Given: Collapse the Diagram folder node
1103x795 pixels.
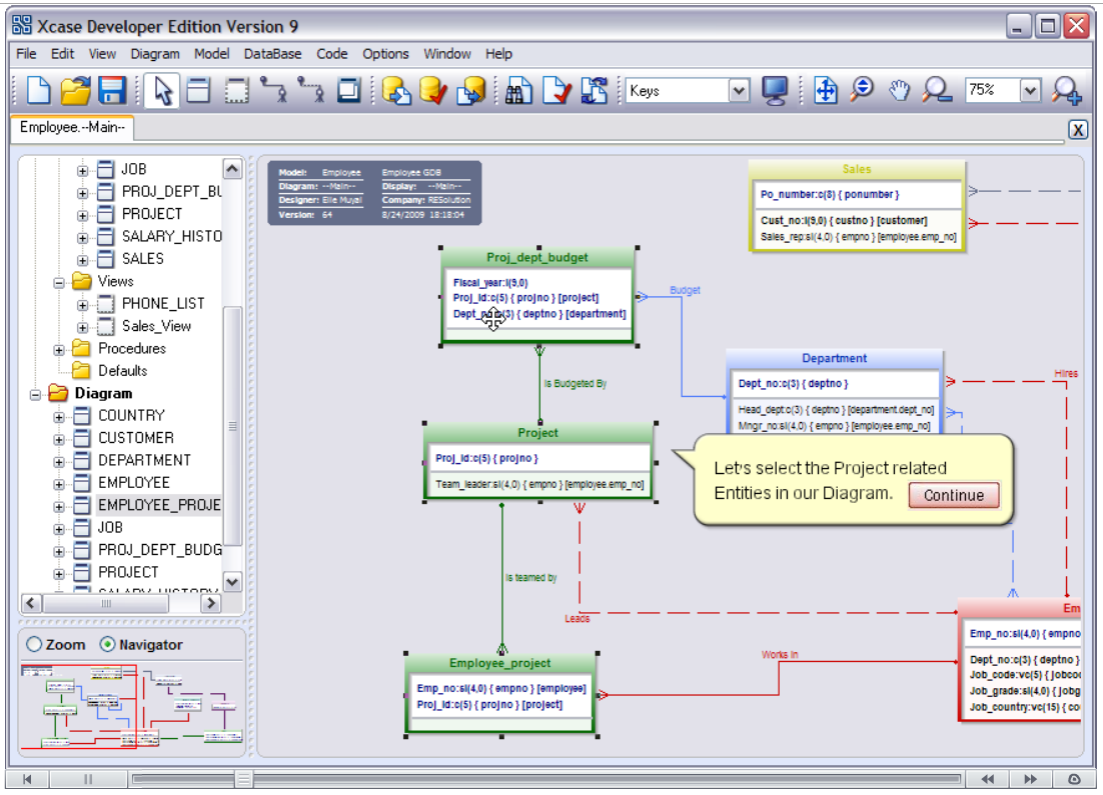Looking at the screenshot, I should (37, 394).
